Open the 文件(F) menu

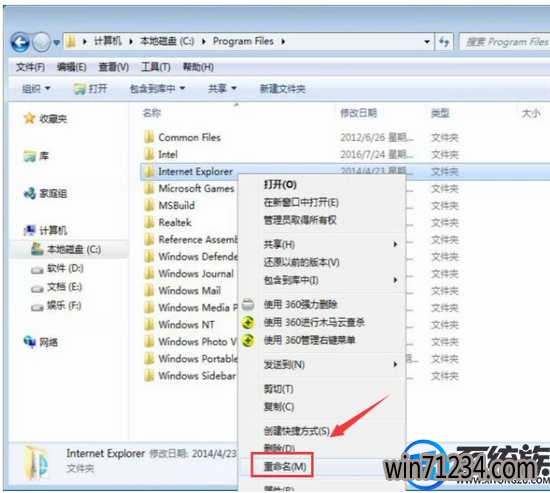[x=30, y=67]
